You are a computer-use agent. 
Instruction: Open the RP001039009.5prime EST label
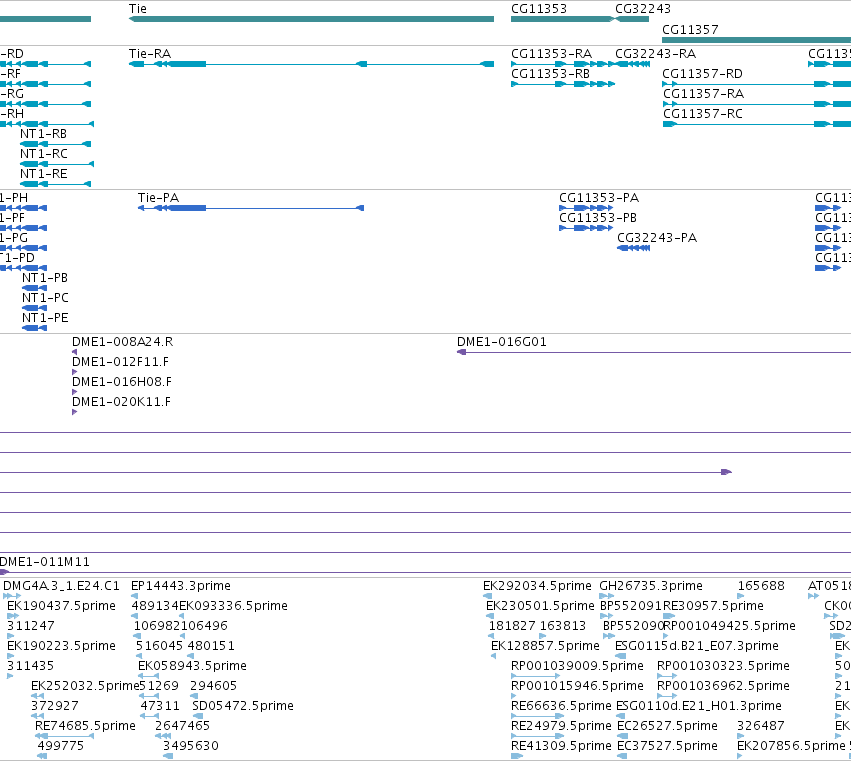pyautogui.click(x=577, y=666)
